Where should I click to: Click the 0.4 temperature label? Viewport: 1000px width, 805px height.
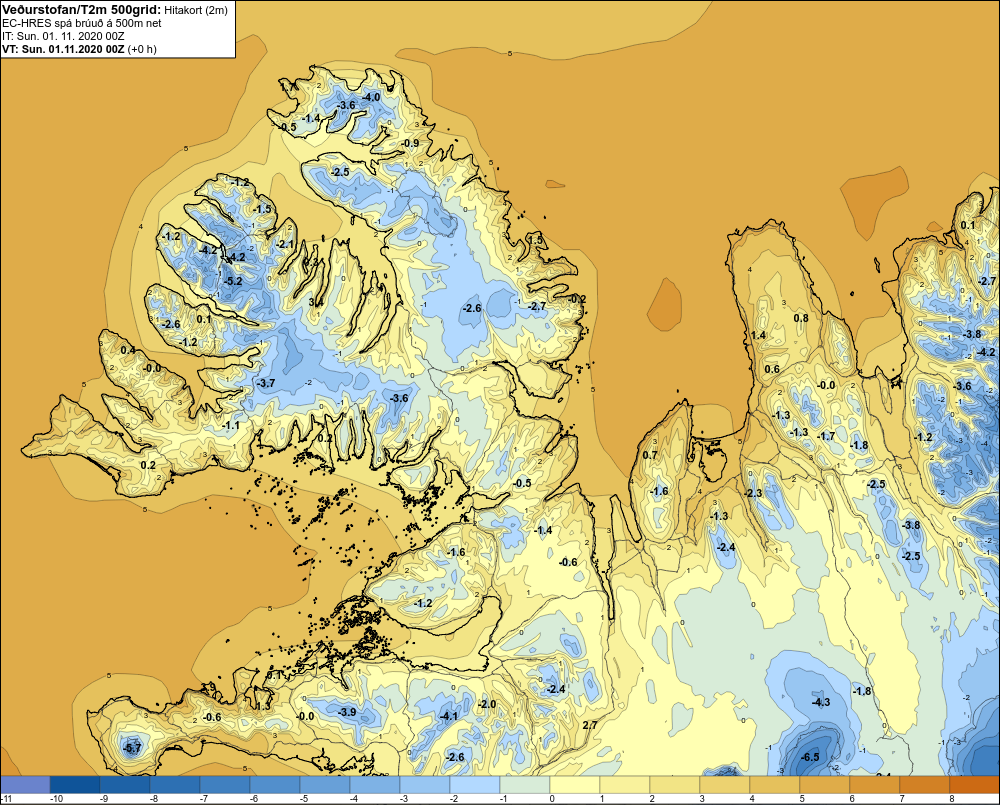pyautogui.click(x=128, y=350)
